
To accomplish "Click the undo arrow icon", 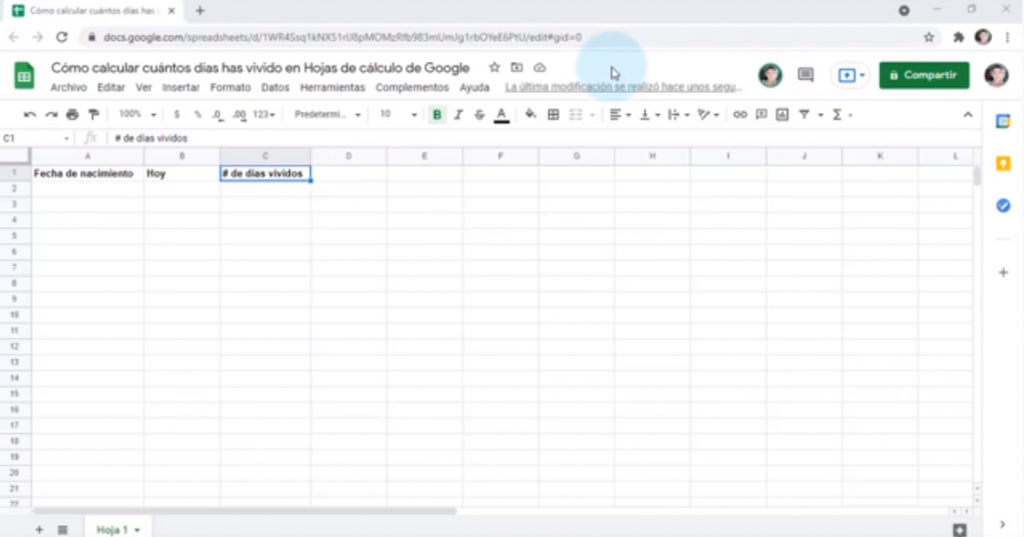I will pyautogui.click(x=30, y=115).
